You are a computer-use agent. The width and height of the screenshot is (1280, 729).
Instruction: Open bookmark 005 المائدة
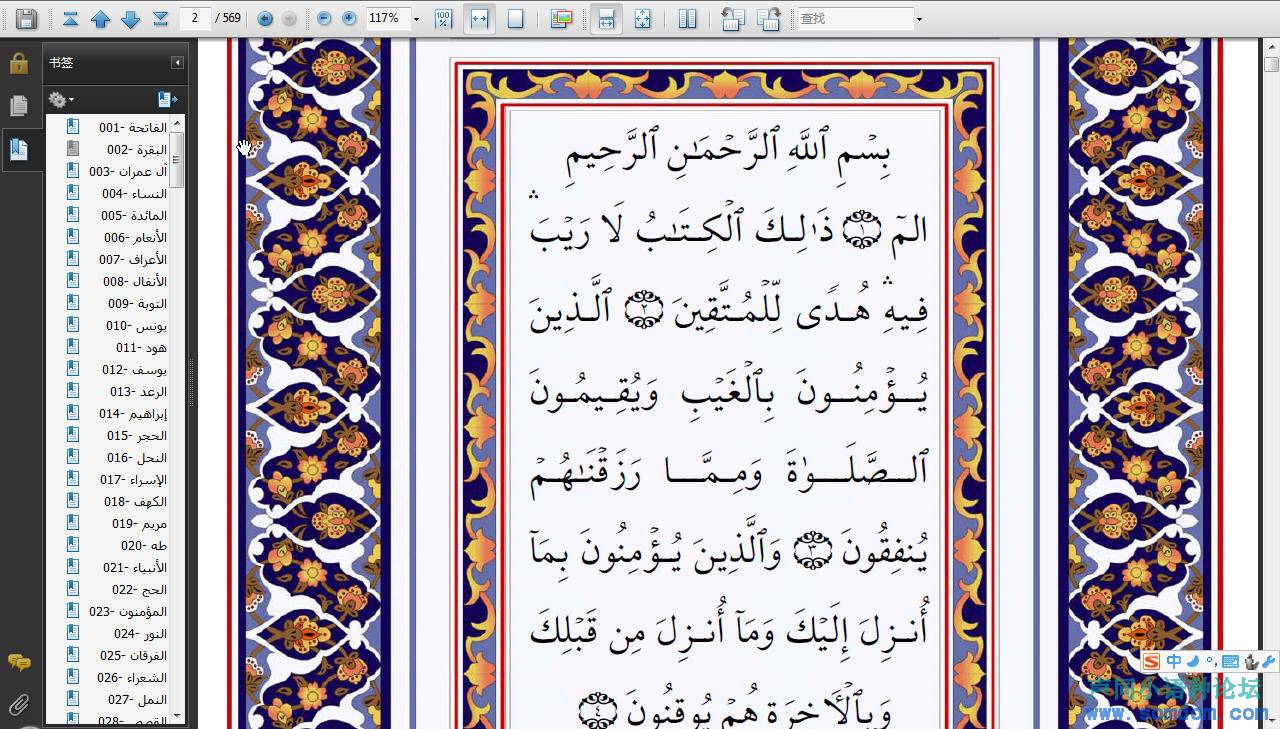click(133, 216)
